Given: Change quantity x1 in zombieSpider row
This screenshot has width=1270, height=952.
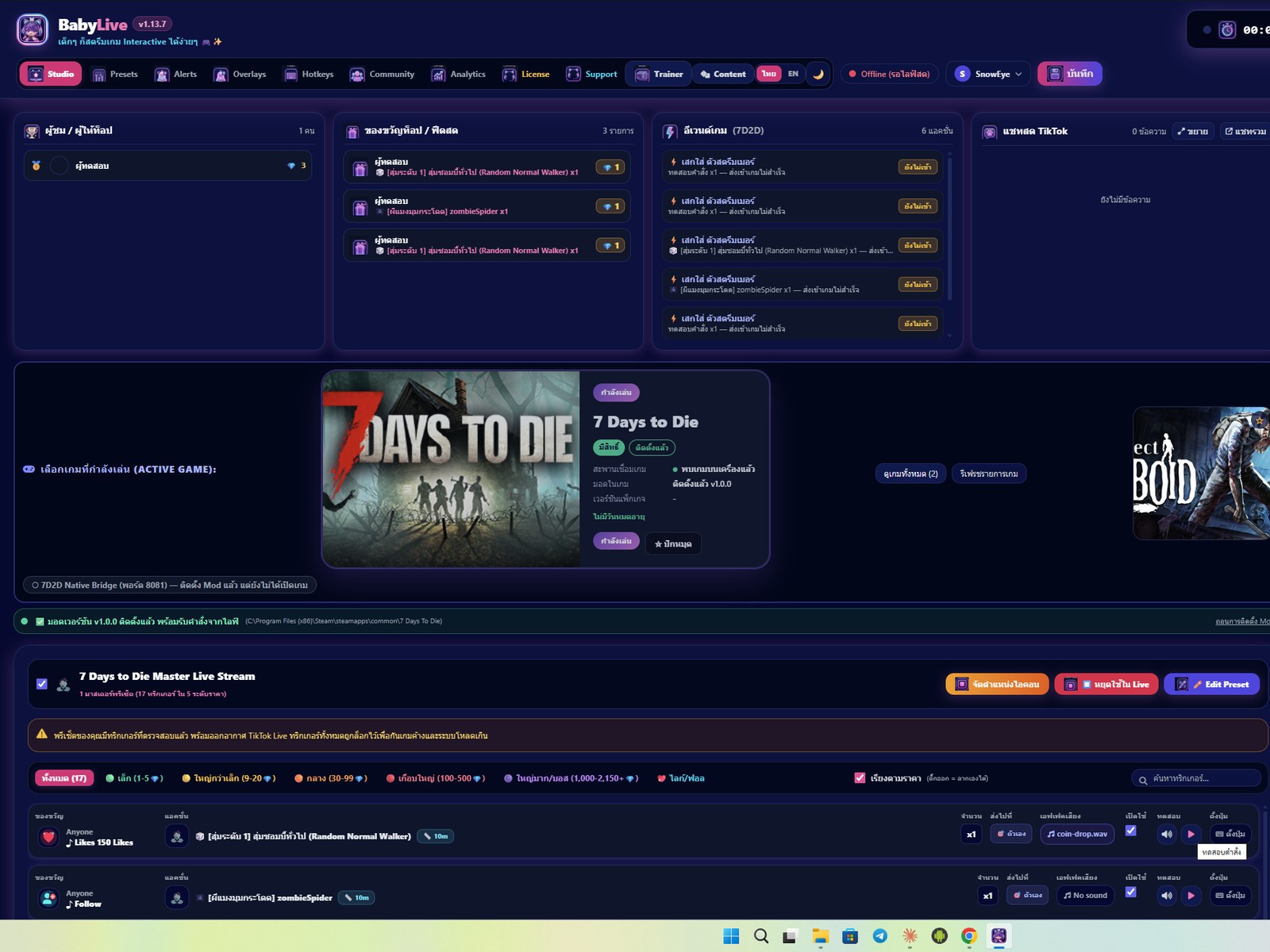Looking at the screenshot, I should point(988,896).
